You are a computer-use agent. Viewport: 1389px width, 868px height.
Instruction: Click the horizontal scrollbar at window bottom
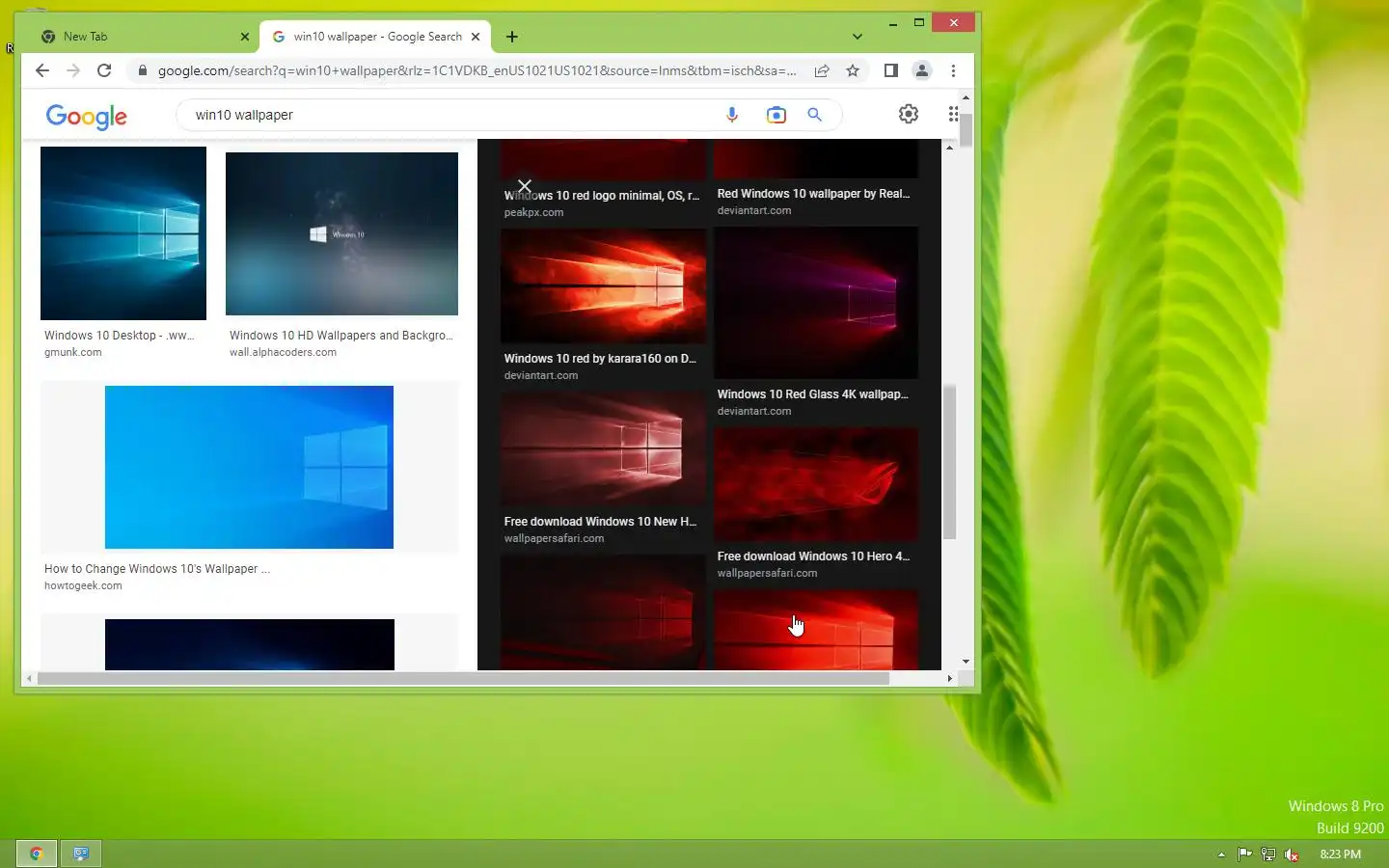click(x=462, y=678)
